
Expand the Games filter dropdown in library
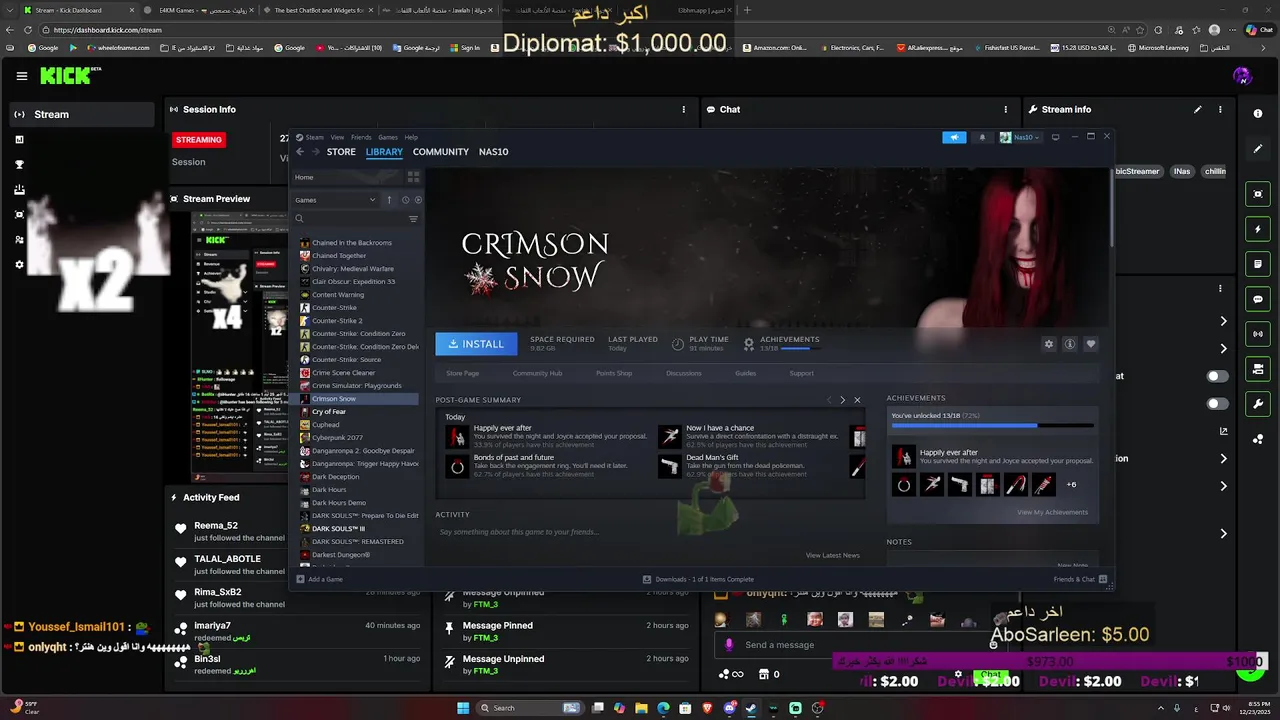click(336, 200)
